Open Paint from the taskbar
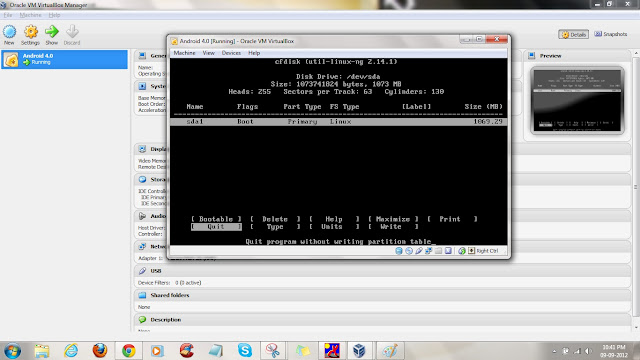The width and height of the screenshot is (640, 360). tap(390, 351)
